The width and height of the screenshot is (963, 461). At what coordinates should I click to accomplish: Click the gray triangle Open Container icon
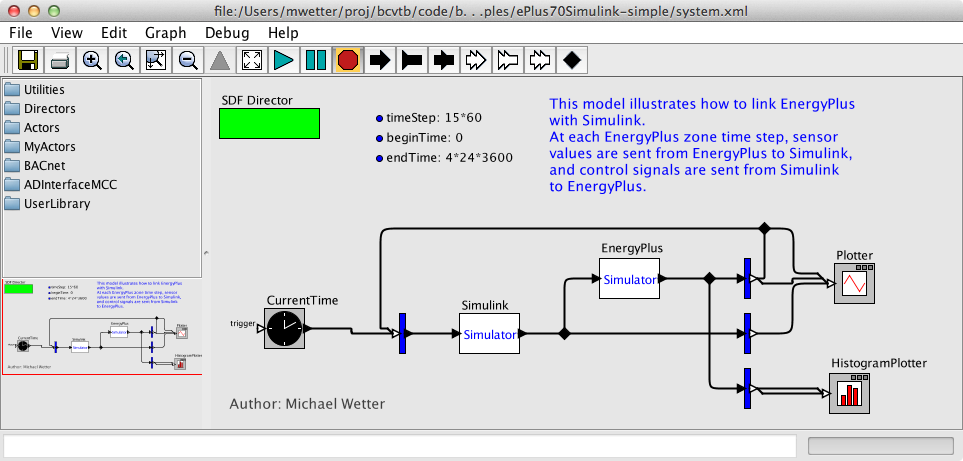click(220, 60)
